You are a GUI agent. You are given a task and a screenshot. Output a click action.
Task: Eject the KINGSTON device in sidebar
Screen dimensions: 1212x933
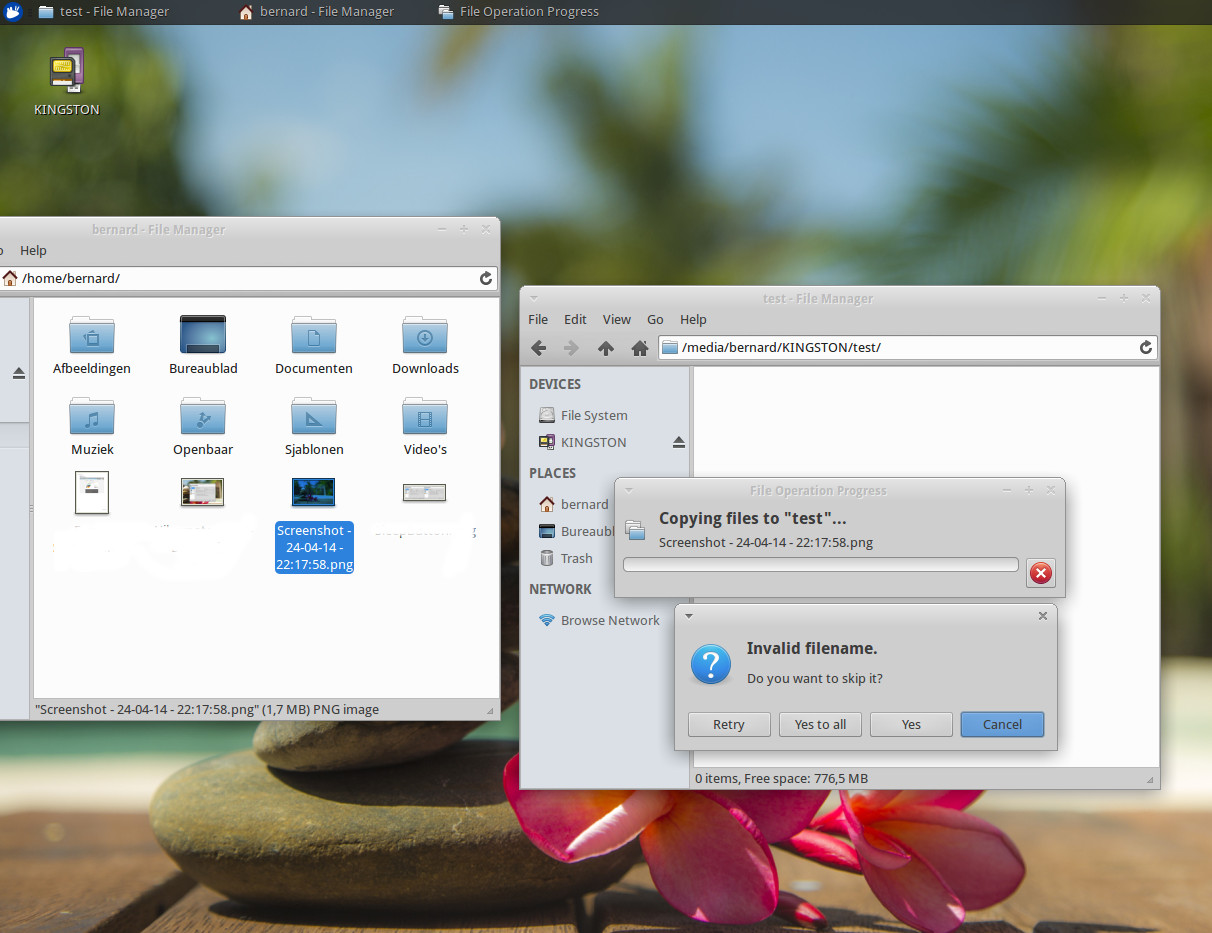679,442
